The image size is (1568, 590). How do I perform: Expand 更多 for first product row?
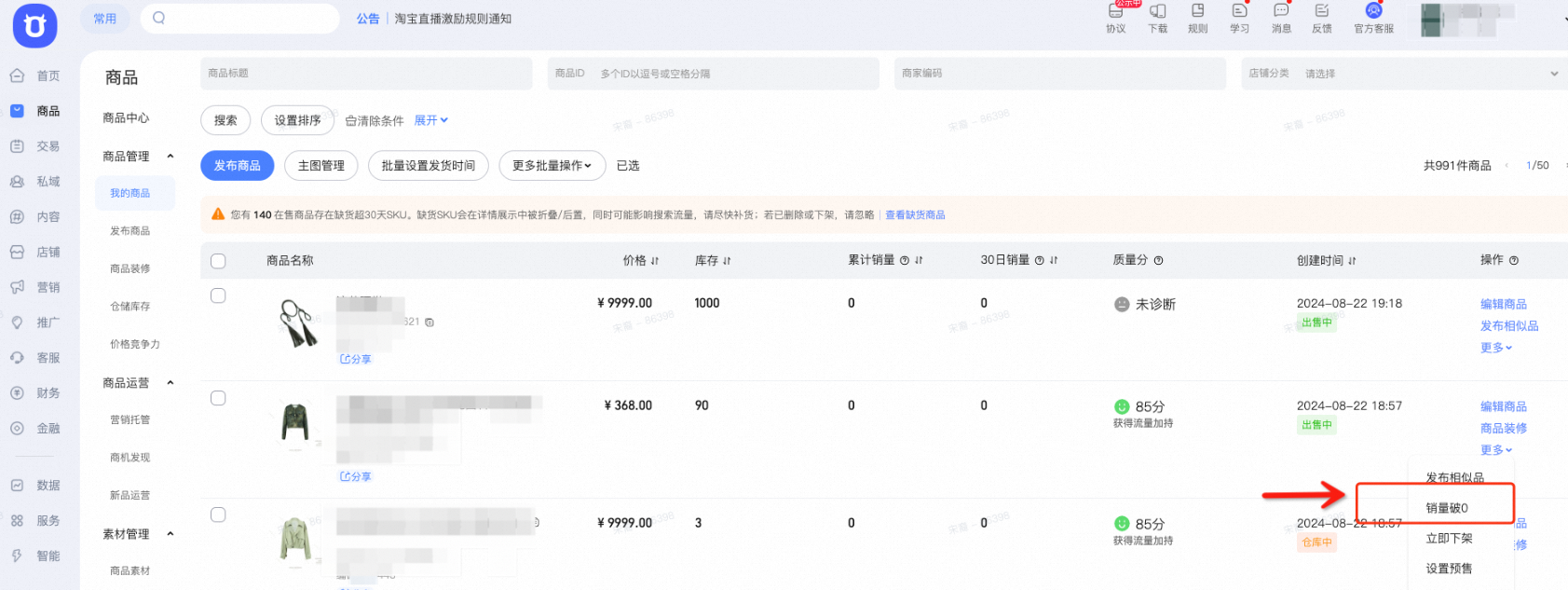coord(1496,348)
